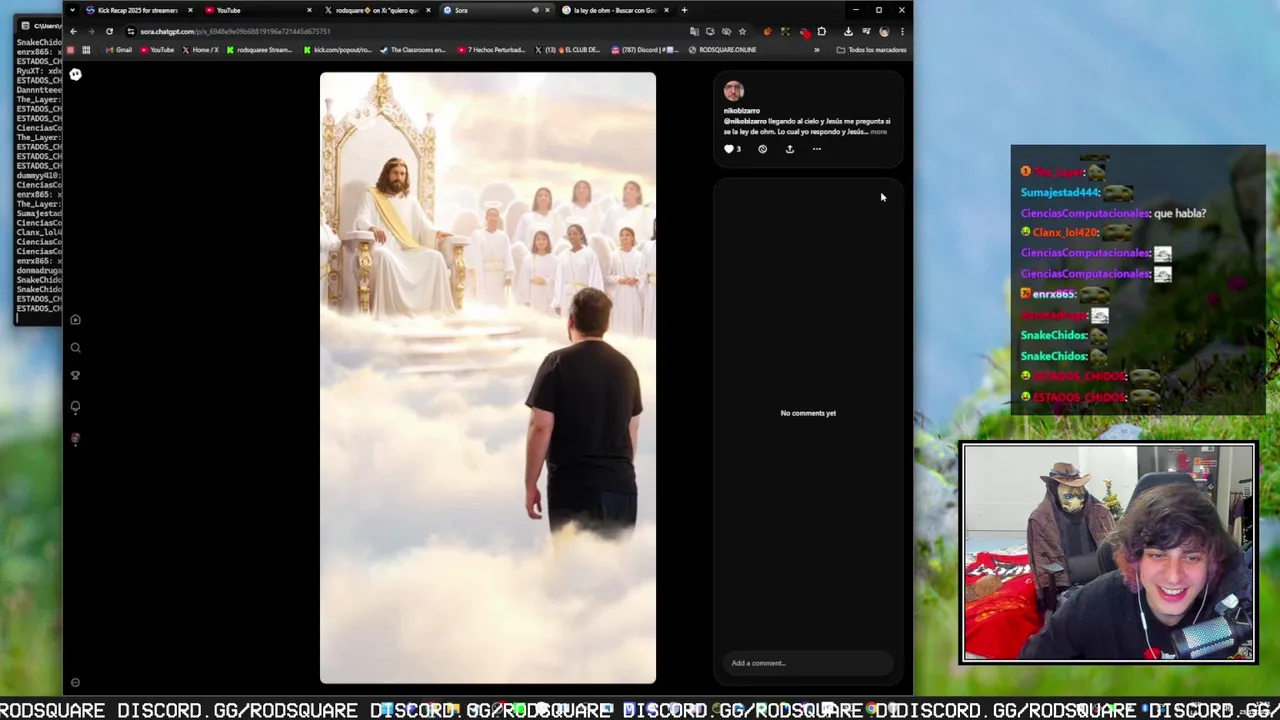
Task: Open the "Todos los marcadores" folder
Action: tap(872, 50)
